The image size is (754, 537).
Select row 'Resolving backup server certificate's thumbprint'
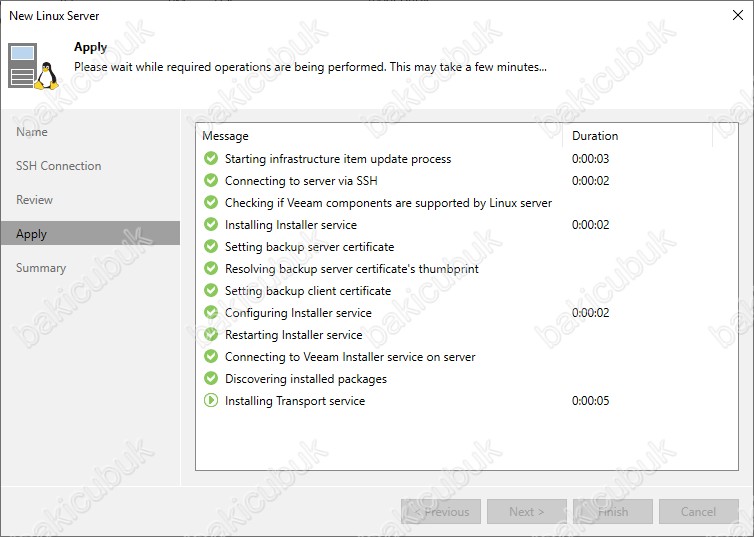tap(466, 269)
